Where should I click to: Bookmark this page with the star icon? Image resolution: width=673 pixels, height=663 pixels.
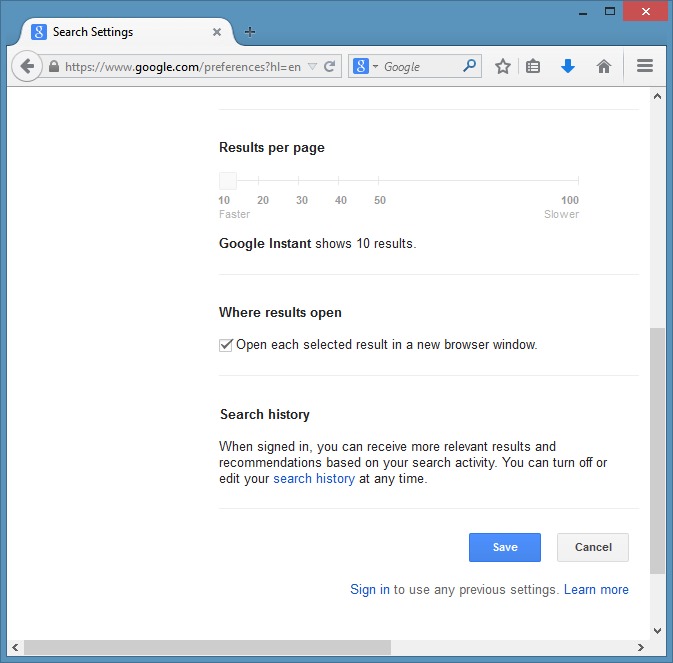pyautogui.click(x=503, y=67)
